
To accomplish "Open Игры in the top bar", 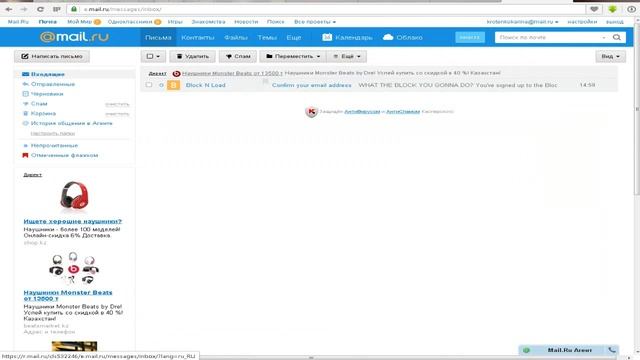I will coord(175,22).
